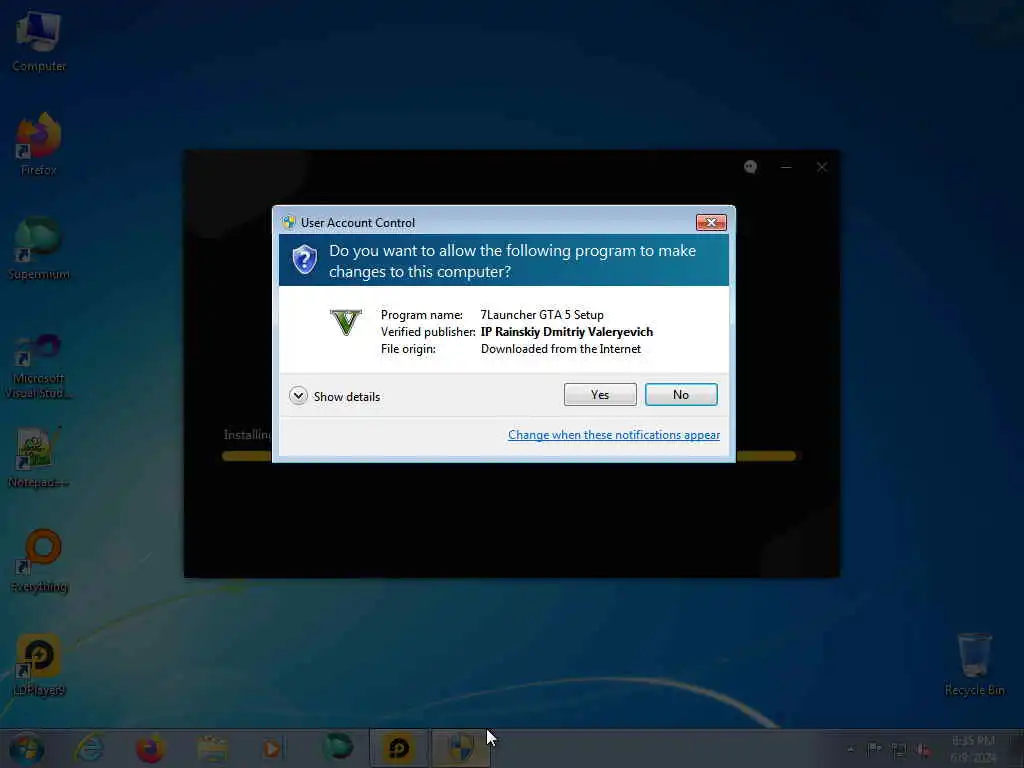Screen dimensions: 1024x768
Task: Open the Recycle Bin desktop icon
Action: 974,664
